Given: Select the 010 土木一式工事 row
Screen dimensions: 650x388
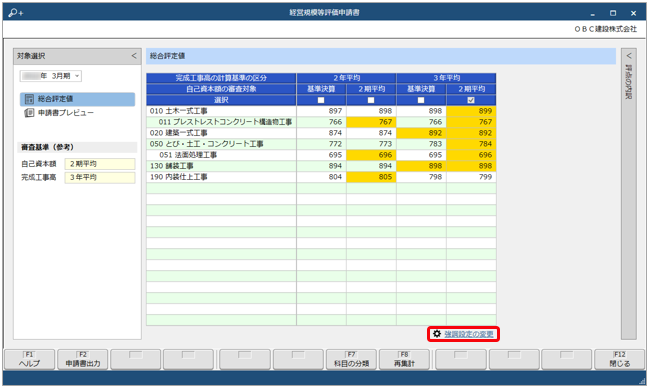Looking at the screenshot, I should [321, 111].
